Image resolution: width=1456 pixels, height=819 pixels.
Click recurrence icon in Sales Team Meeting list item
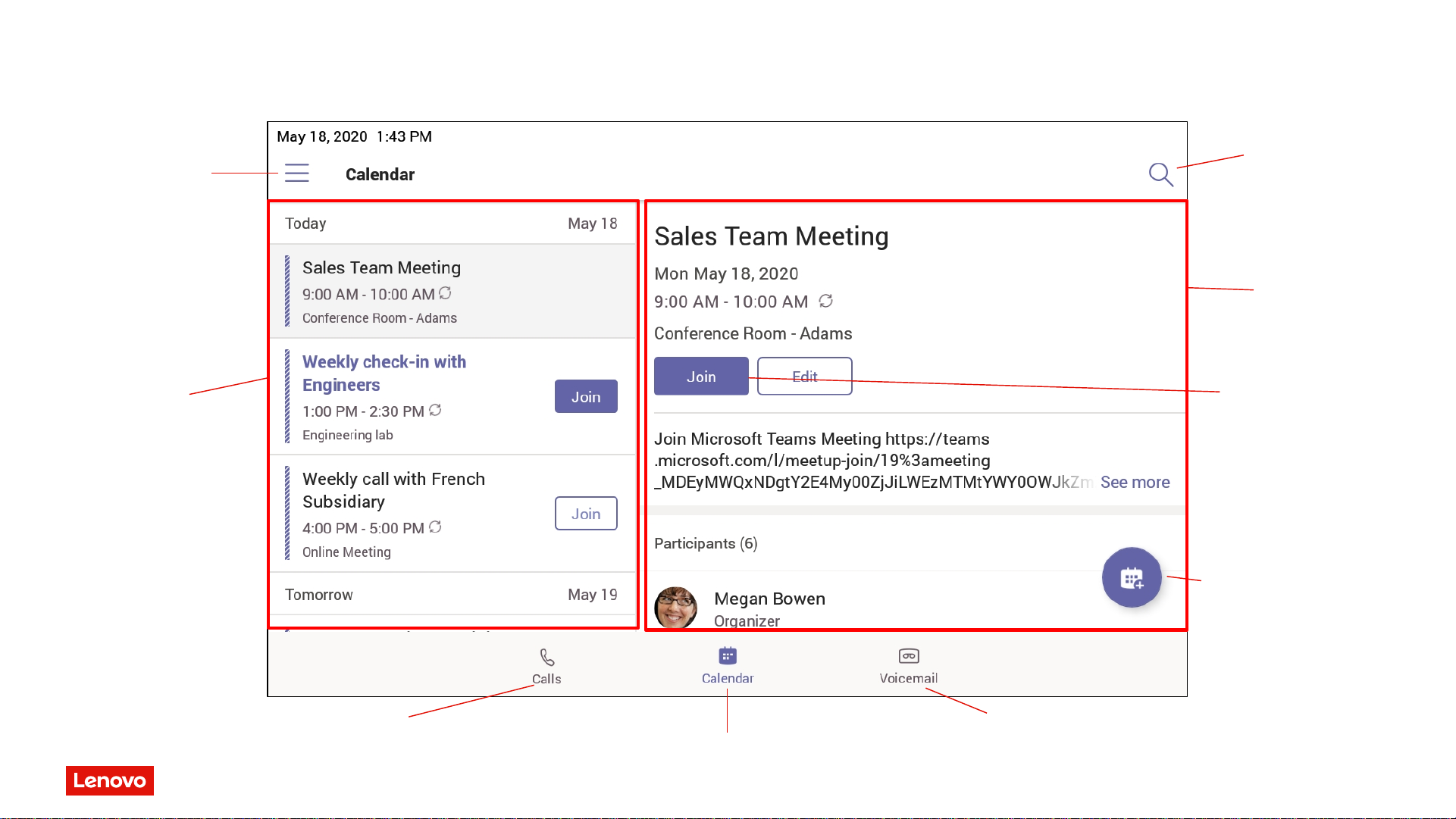tap(445, 292)
